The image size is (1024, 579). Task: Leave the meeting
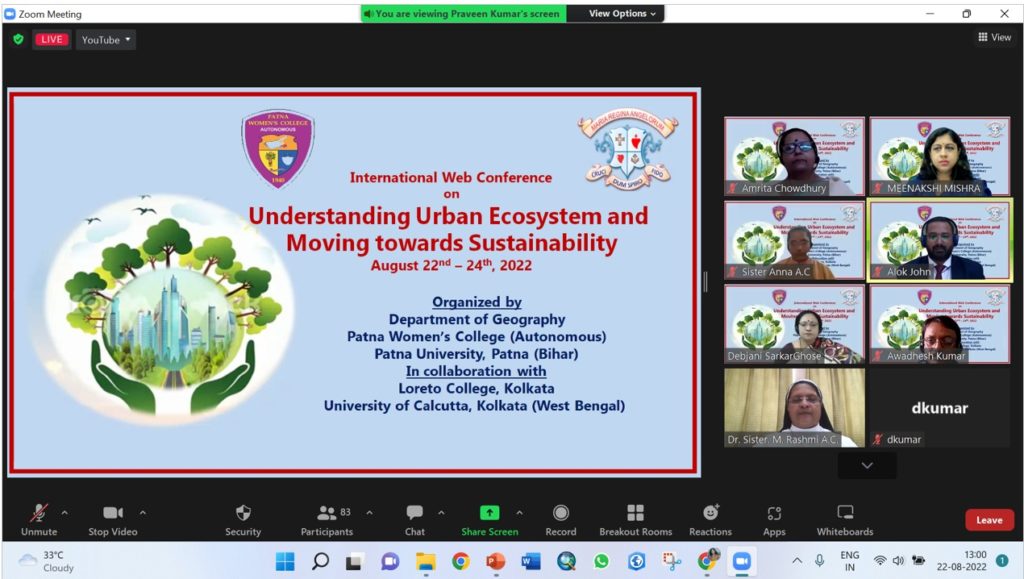click(989, 520)
